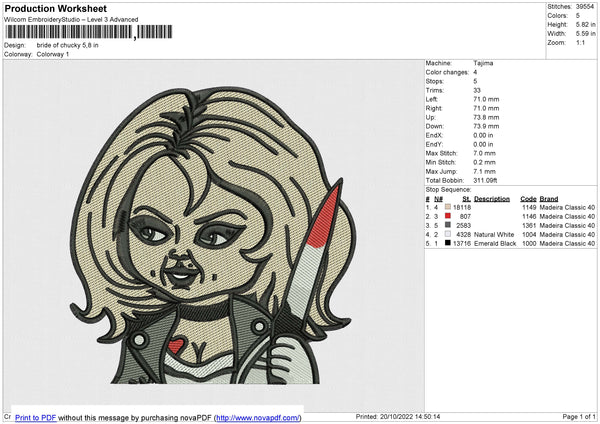Click the stitch count 18118
The image size is (600, 424).
point(462,207)
